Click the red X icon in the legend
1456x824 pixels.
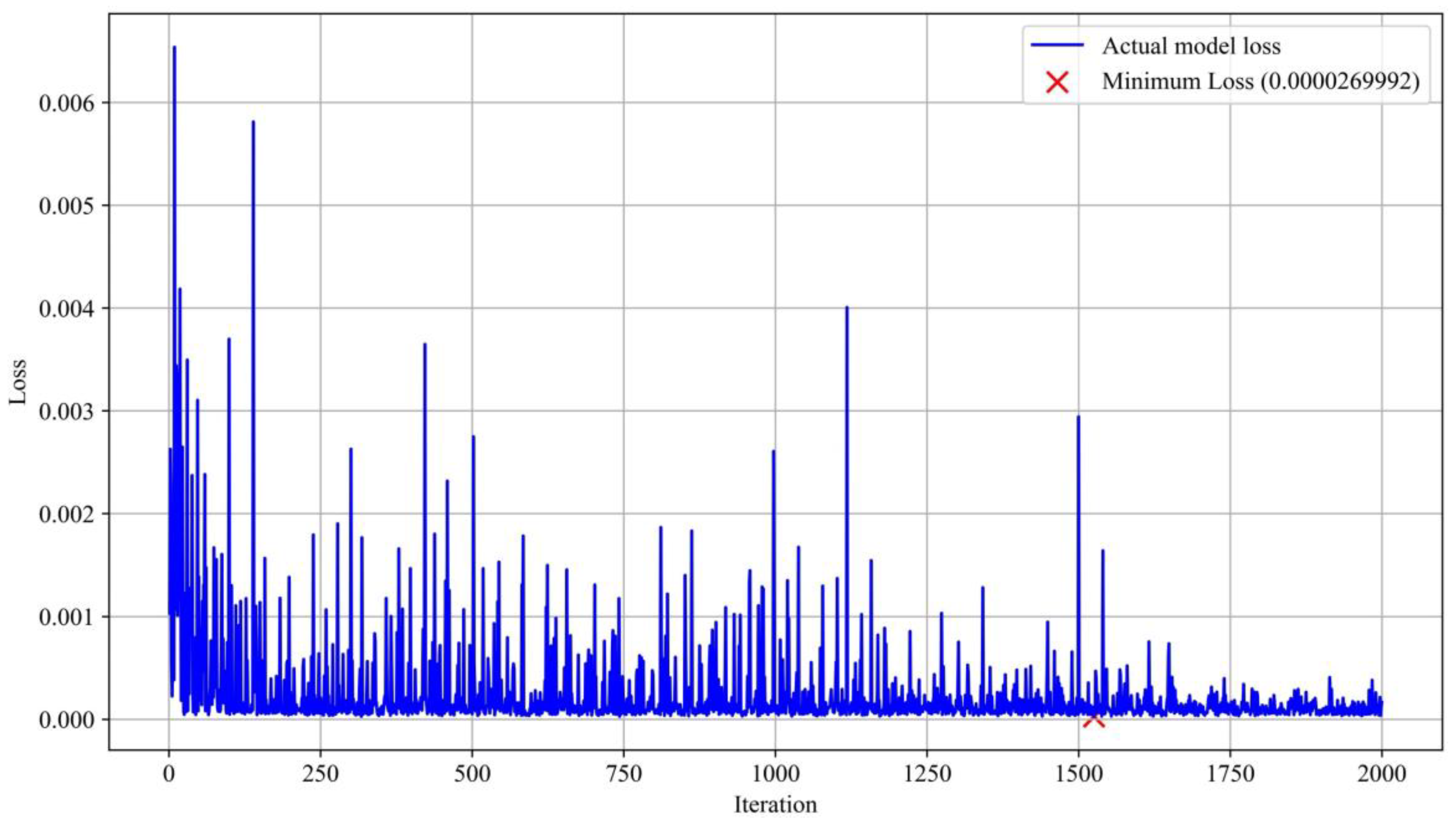pyautogui.click(x=1057, y=83)
